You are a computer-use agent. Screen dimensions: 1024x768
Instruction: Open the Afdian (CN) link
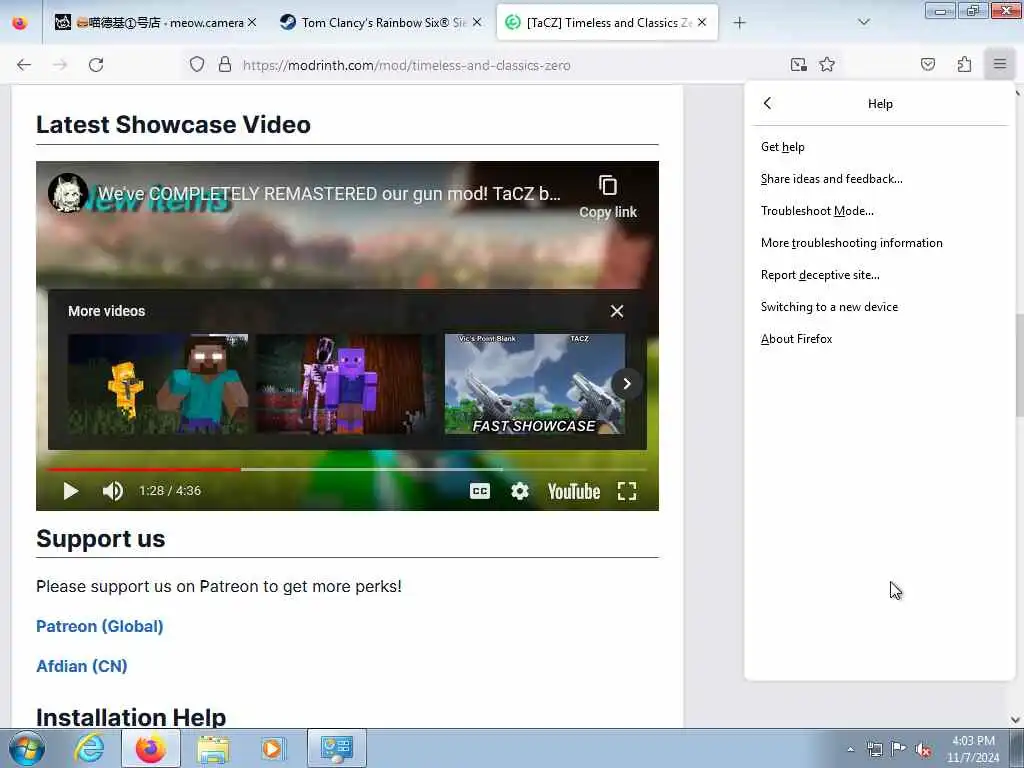coord(82,666)
